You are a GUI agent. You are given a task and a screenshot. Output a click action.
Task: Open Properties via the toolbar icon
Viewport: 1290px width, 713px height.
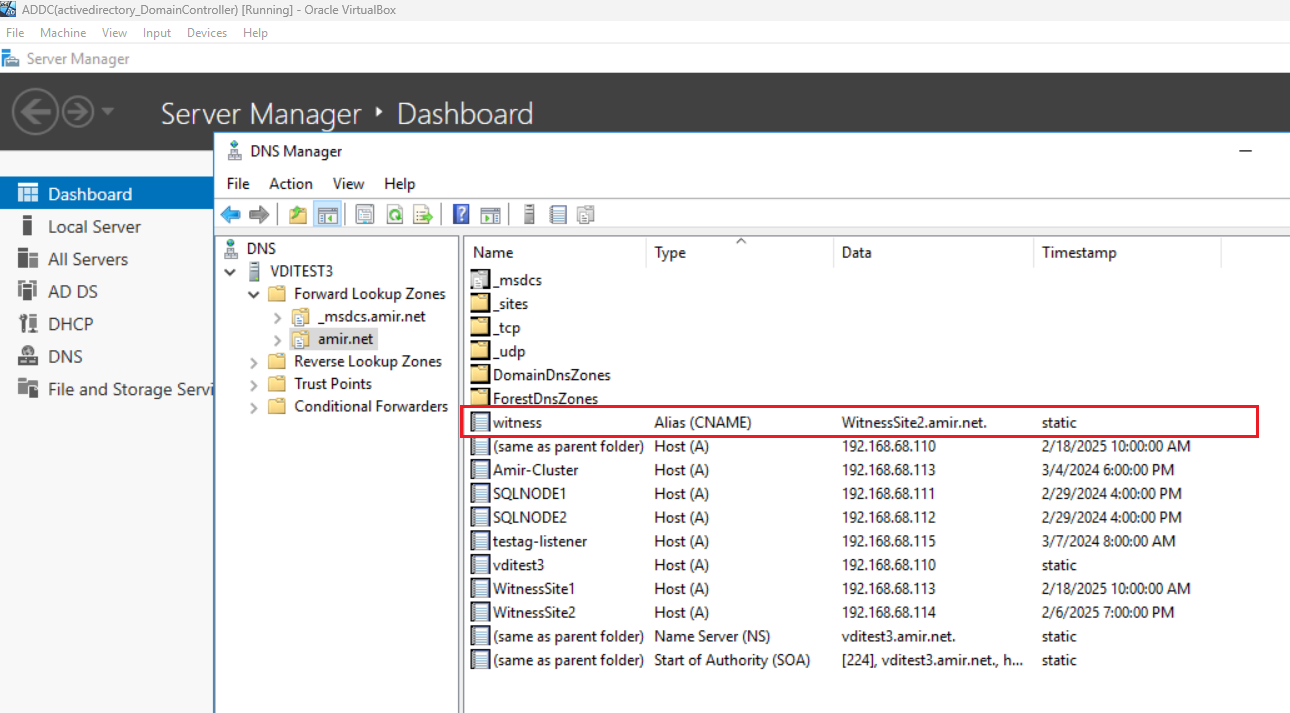pos(365,214)
